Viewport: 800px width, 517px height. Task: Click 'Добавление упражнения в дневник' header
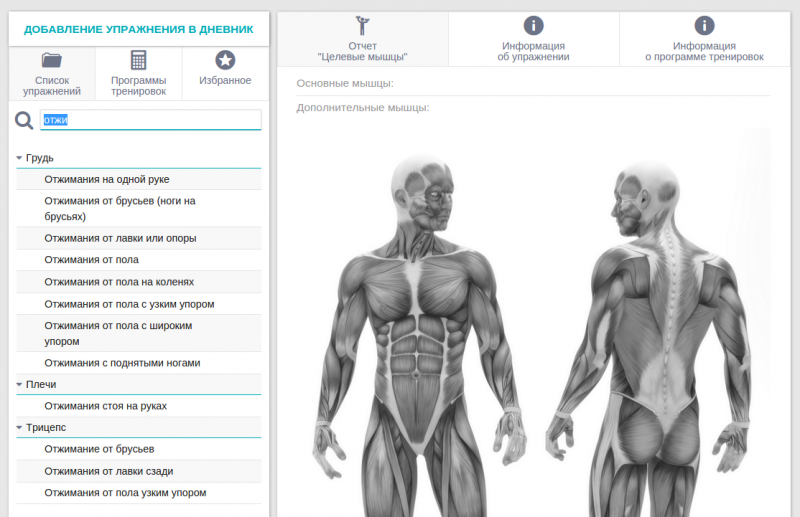click(139, 29)
